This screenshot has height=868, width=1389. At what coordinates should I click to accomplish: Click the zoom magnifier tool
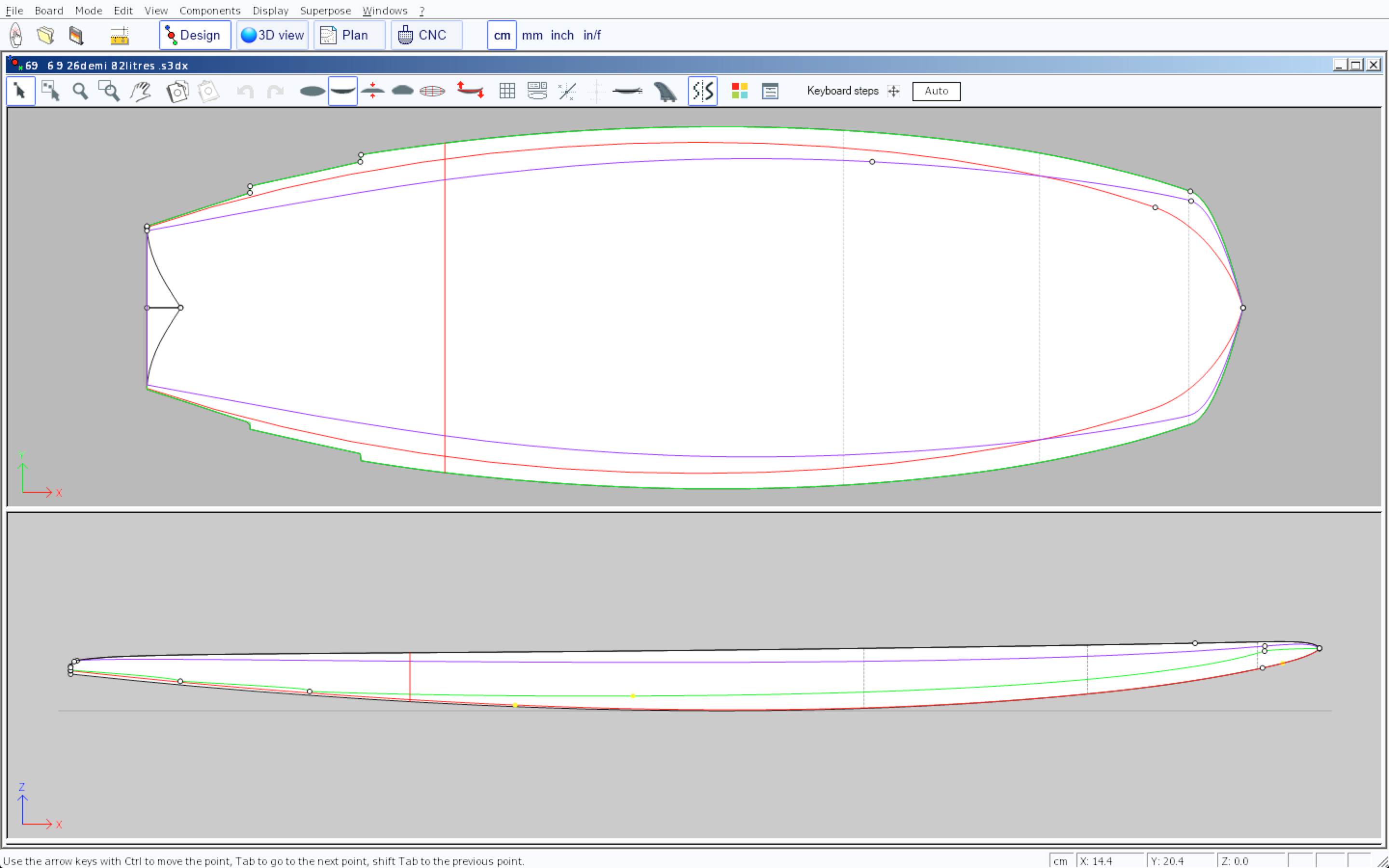tap(81, 91)
